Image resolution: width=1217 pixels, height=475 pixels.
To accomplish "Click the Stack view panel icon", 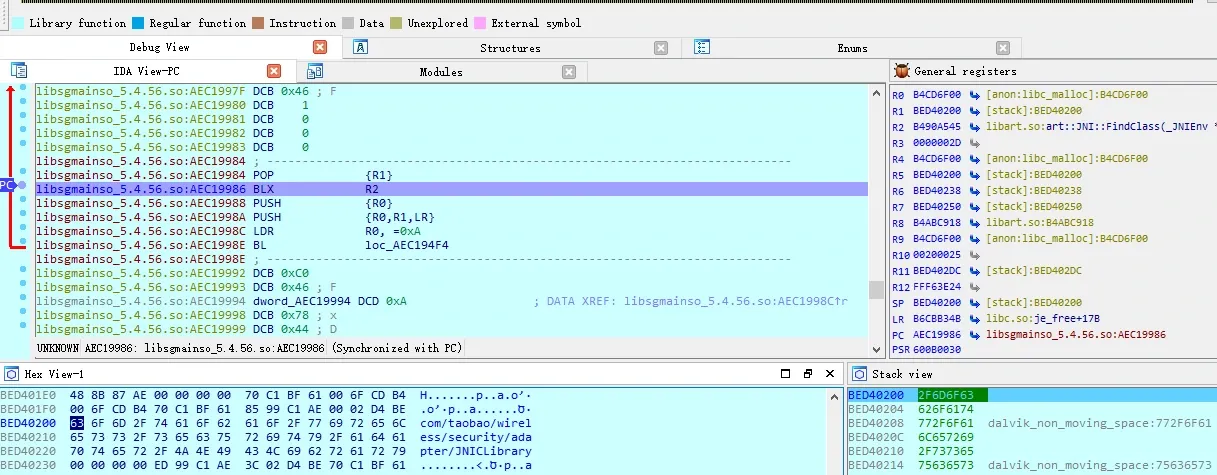I will pyautogui.click(x=859, y=374).
